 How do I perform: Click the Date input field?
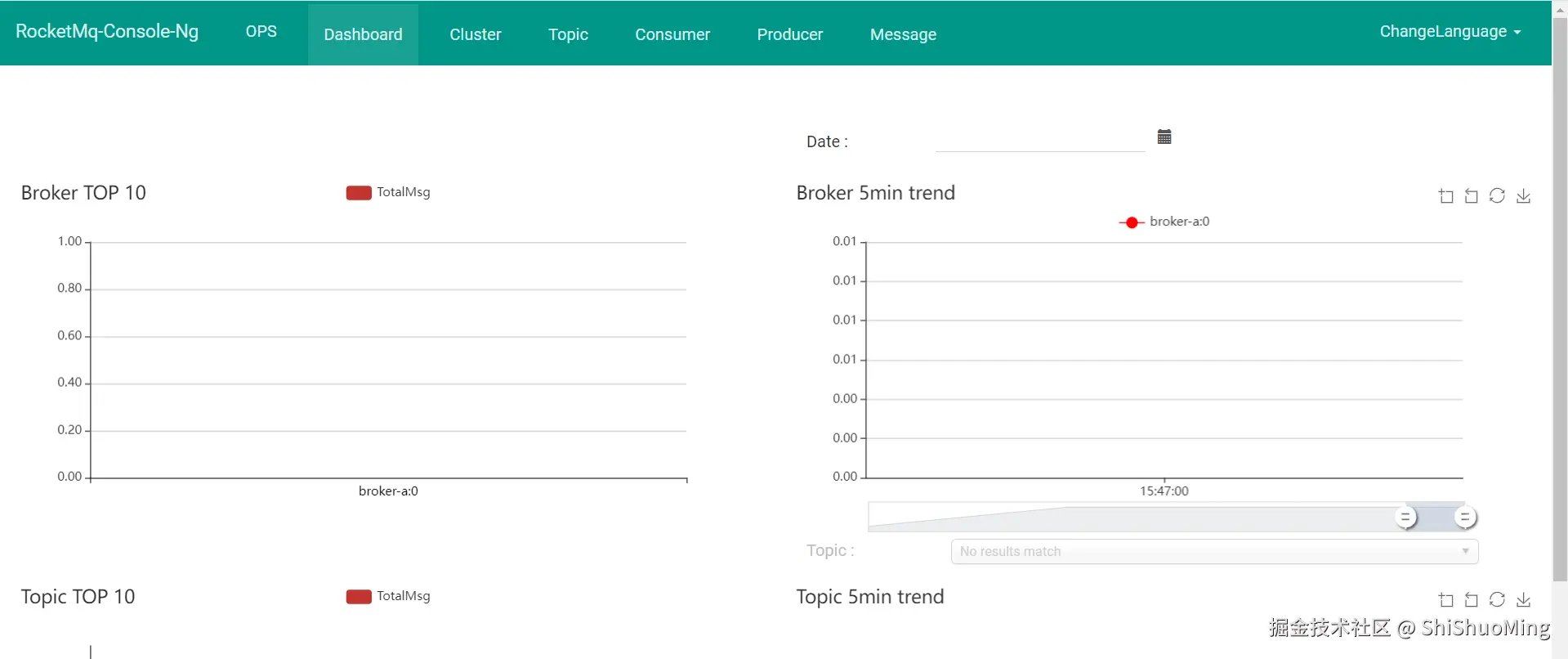(x=1039, y=141)
